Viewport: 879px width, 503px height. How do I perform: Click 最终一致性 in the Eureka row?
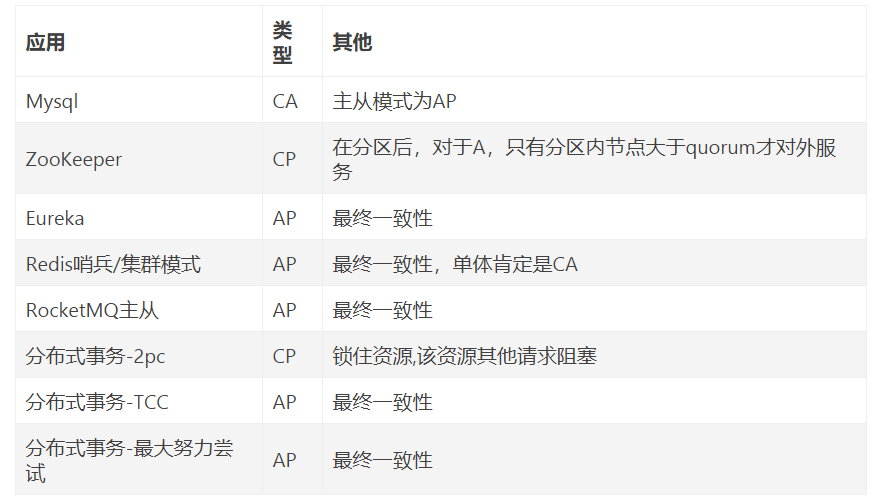[x=382, y=218]
